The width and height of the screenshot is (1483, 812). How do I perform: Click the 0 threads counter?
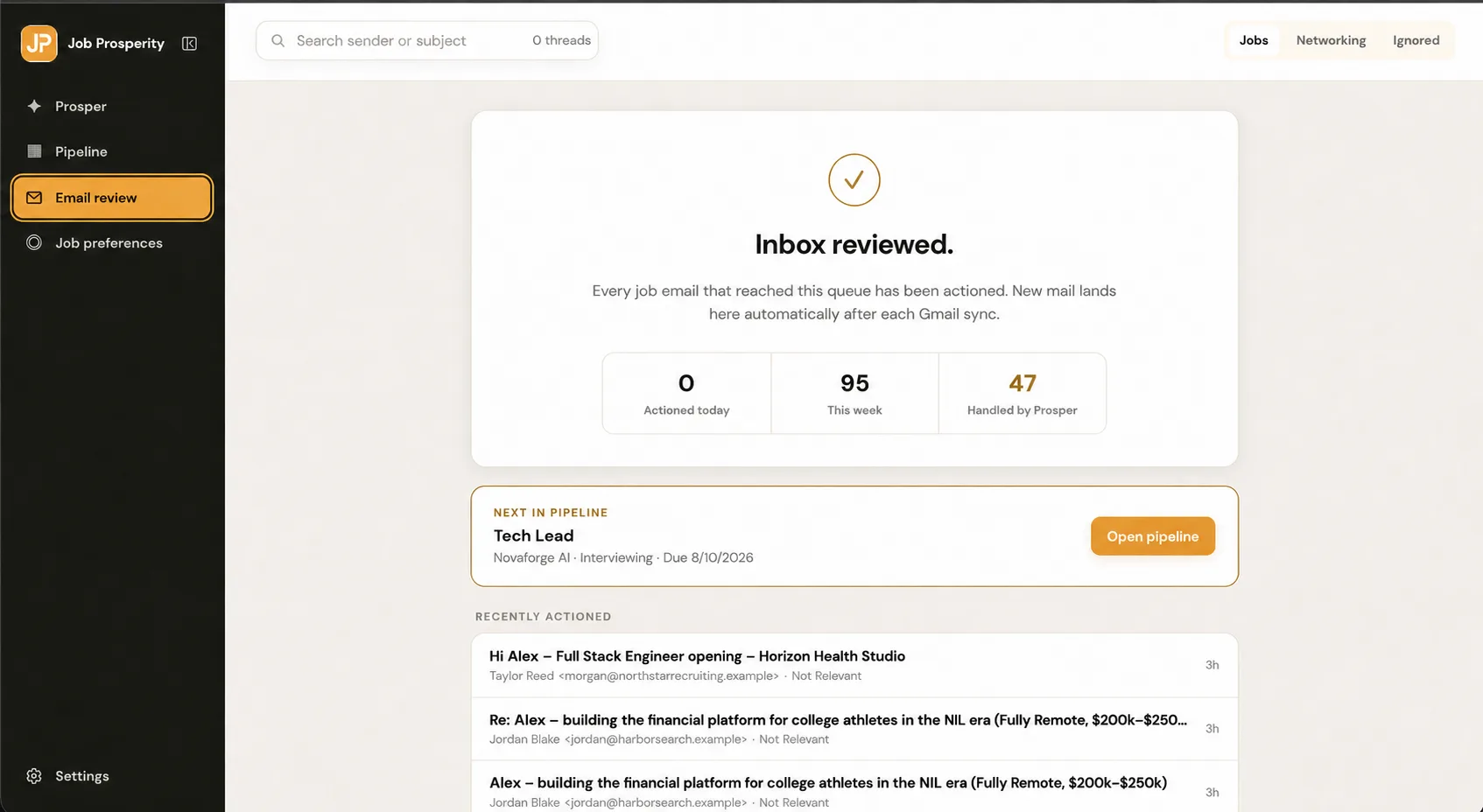pos(561,40)
